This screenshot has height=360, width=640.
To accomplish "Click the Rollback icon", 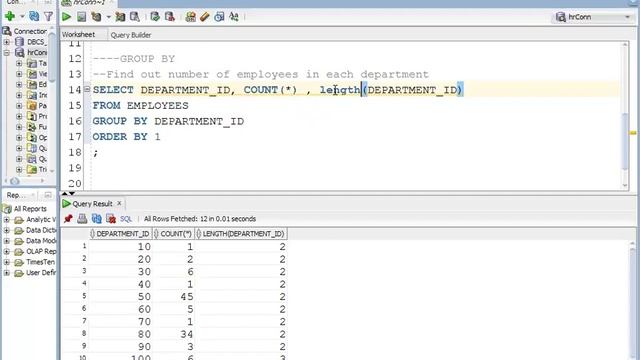I will pyautogui.click(x=169, y=17).
